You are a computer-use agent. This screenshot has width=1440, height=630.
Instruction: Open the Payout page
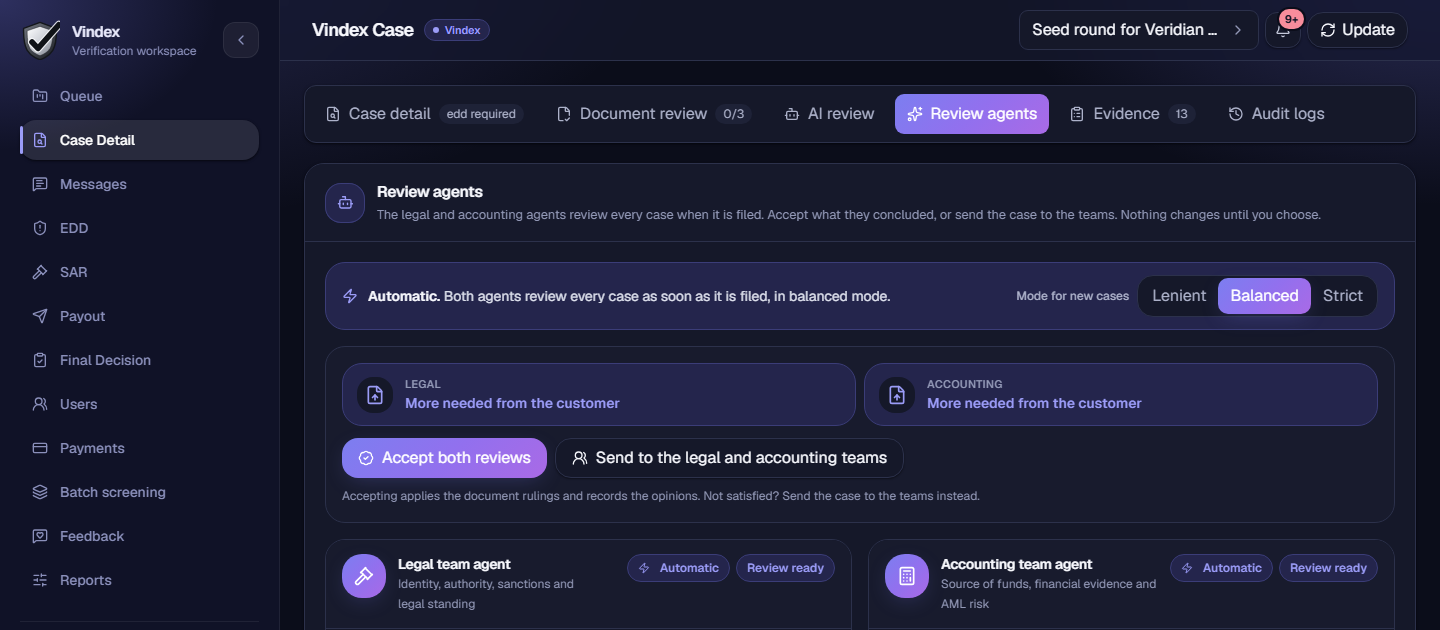(x=139, y=316)
